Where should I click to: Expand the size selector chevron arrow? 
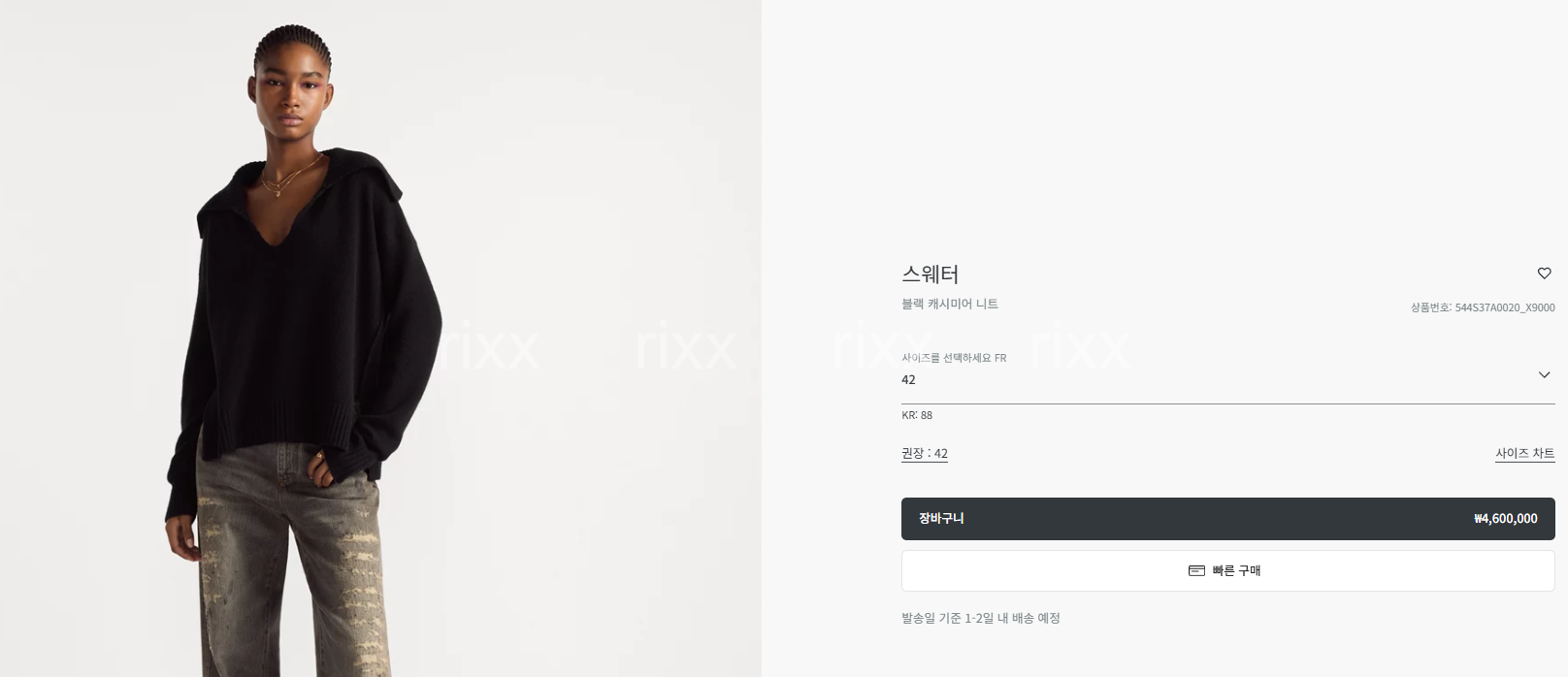[x=1544, y=374]
